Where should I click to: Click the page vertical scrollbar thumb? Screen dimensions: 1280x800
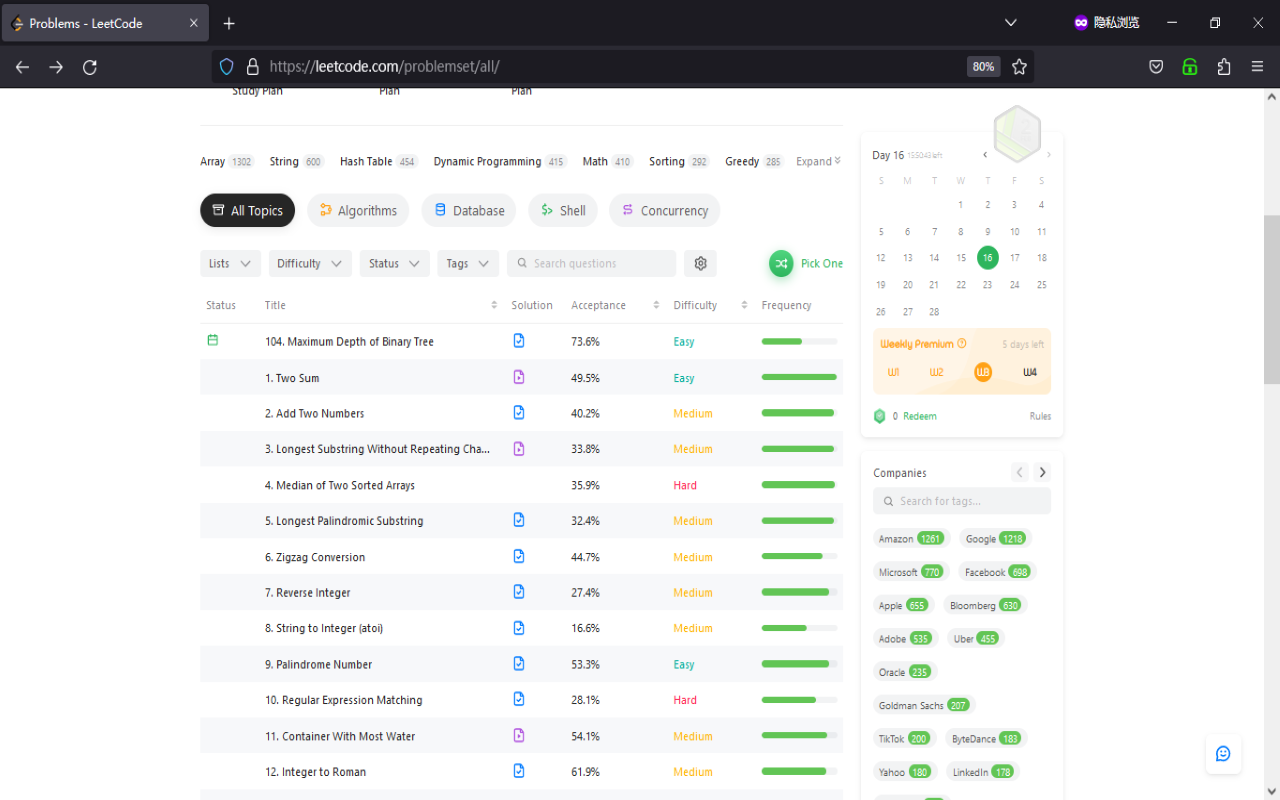coord(1272,299)
